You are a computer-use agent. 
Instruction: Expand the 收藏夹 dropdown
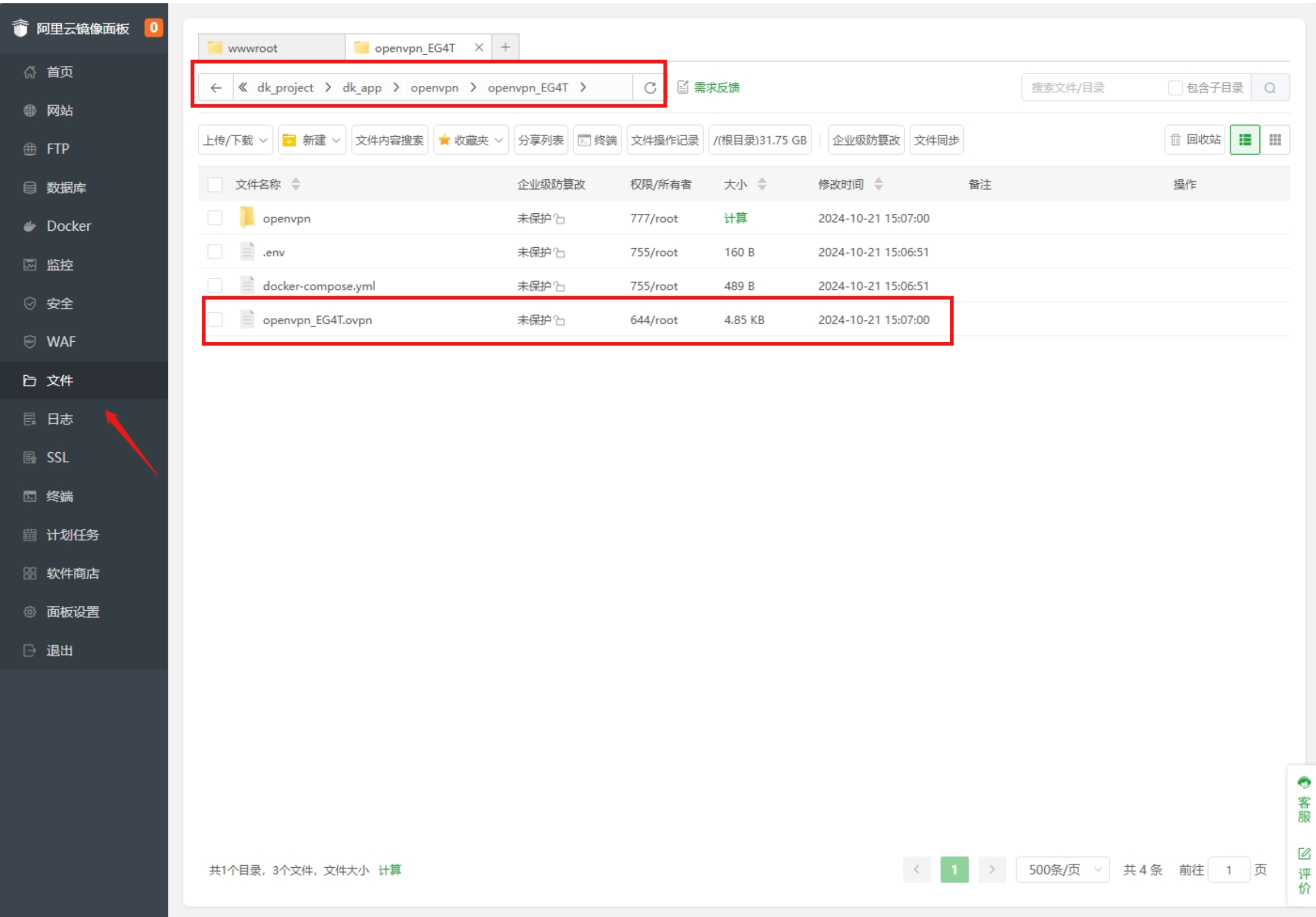point(471,140)
